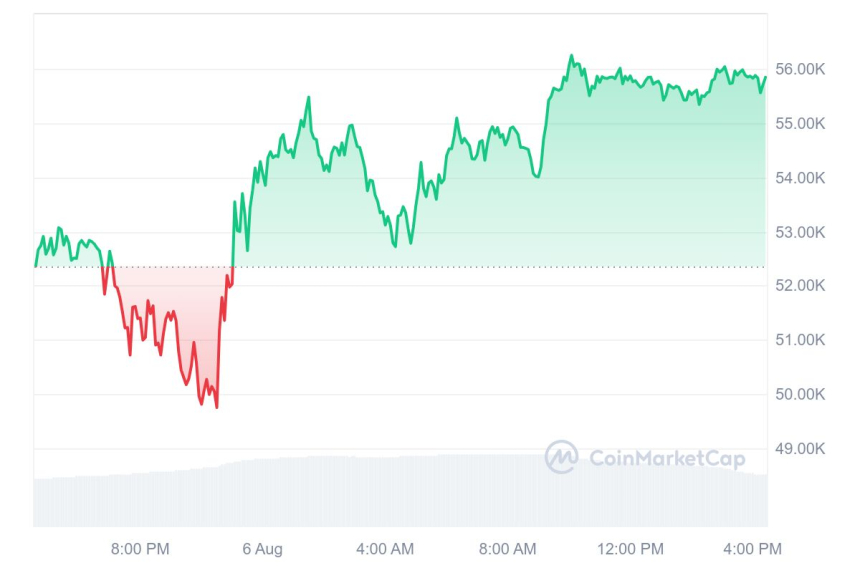The height and width of the screenshot is (573, 860).
Task: Click the 8:00 PM time label
Action: point(140,548)
